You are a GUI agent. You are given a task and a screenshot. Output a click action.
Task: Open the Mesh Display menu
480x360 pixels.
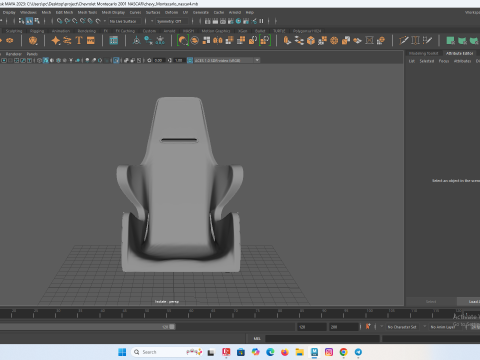(x=113, y=12)
